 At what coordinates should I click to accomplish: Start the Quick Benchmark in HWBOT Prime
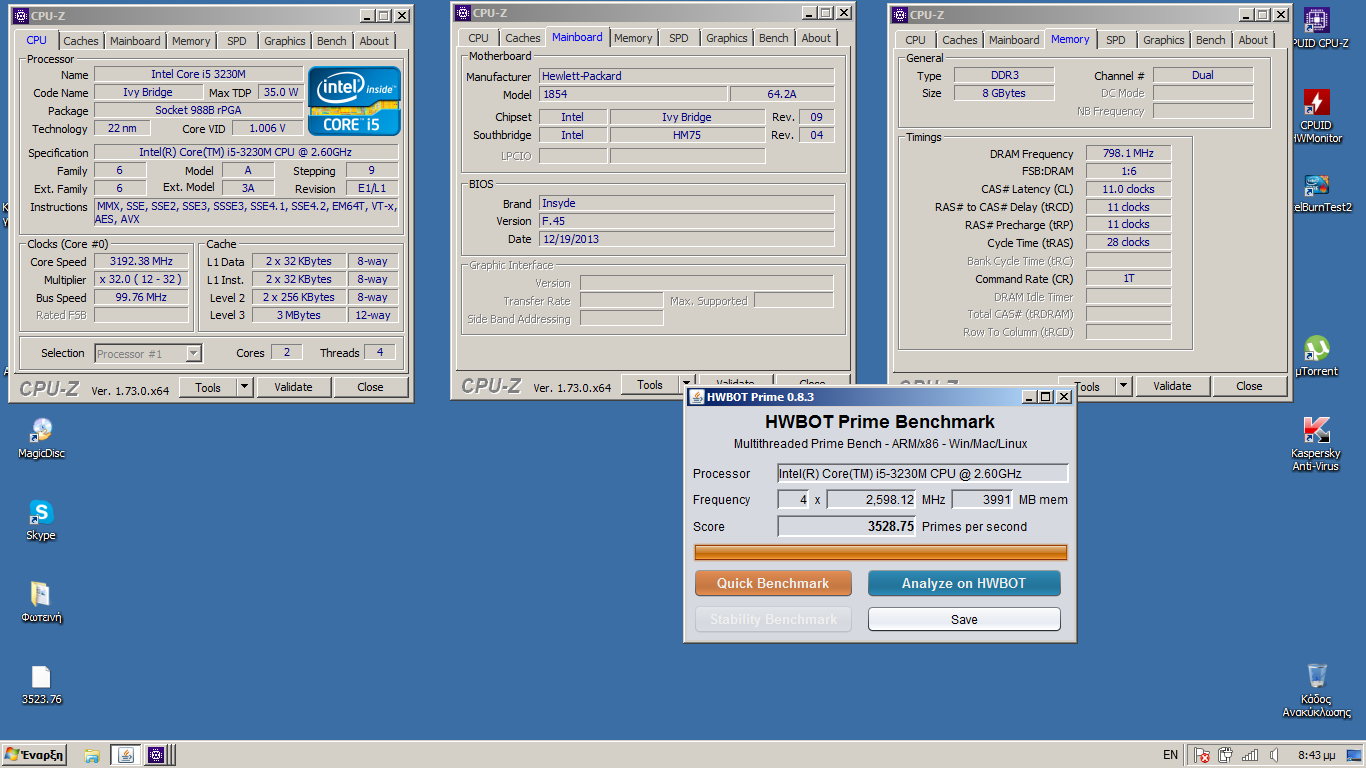click(x=773, y=583)
